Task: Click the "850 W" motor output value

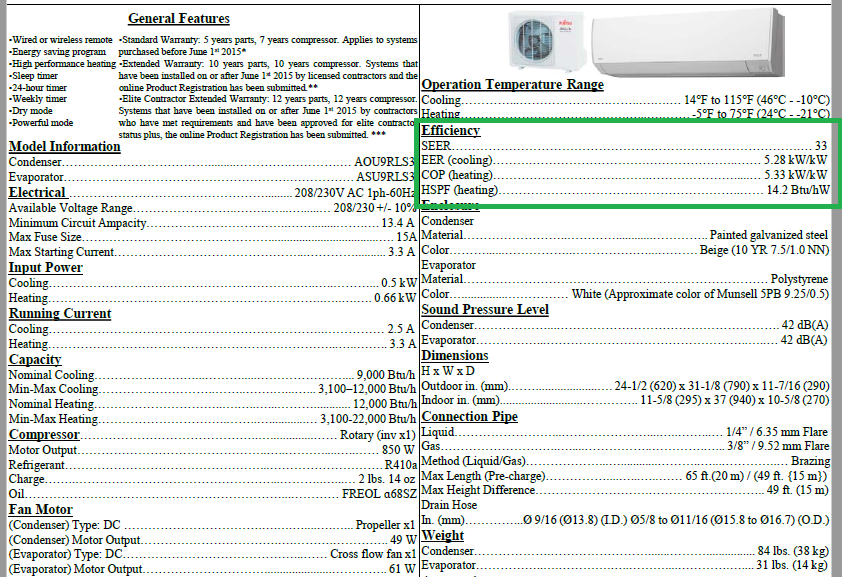Action: pyautogui.click(x=398, y=450)
